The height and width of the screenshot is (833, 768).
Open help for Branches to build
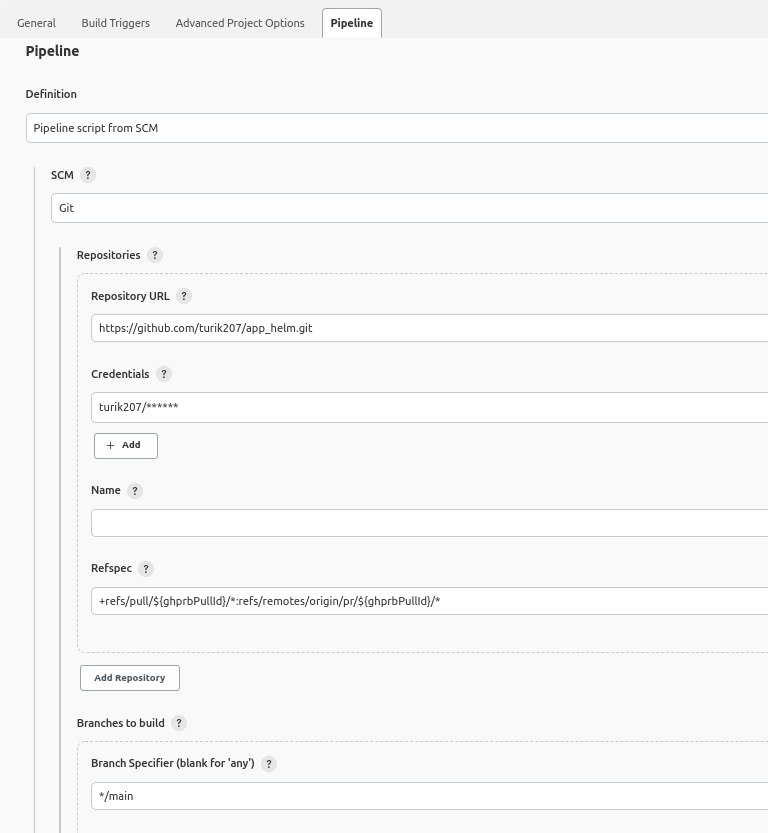[179, 722]
